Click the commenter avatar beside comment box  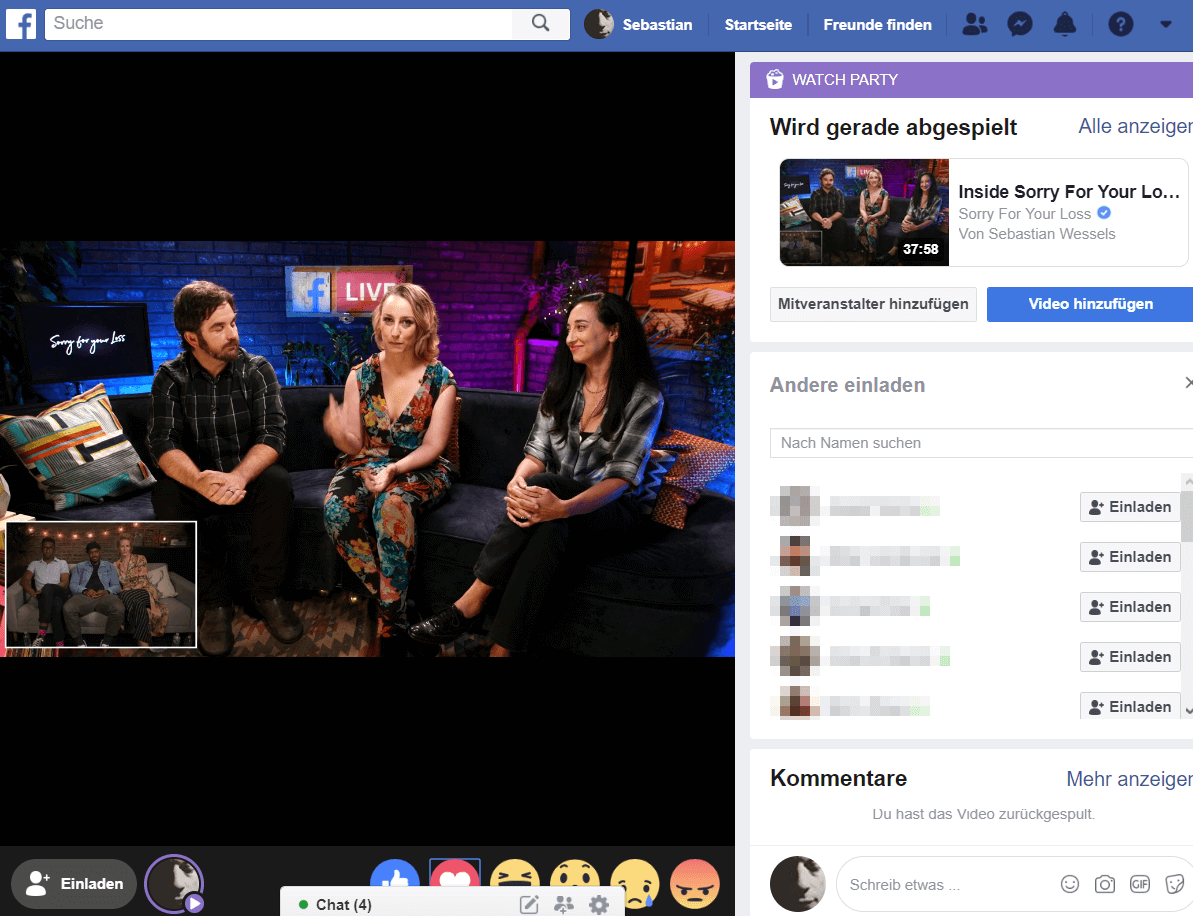tap(797, 884)
